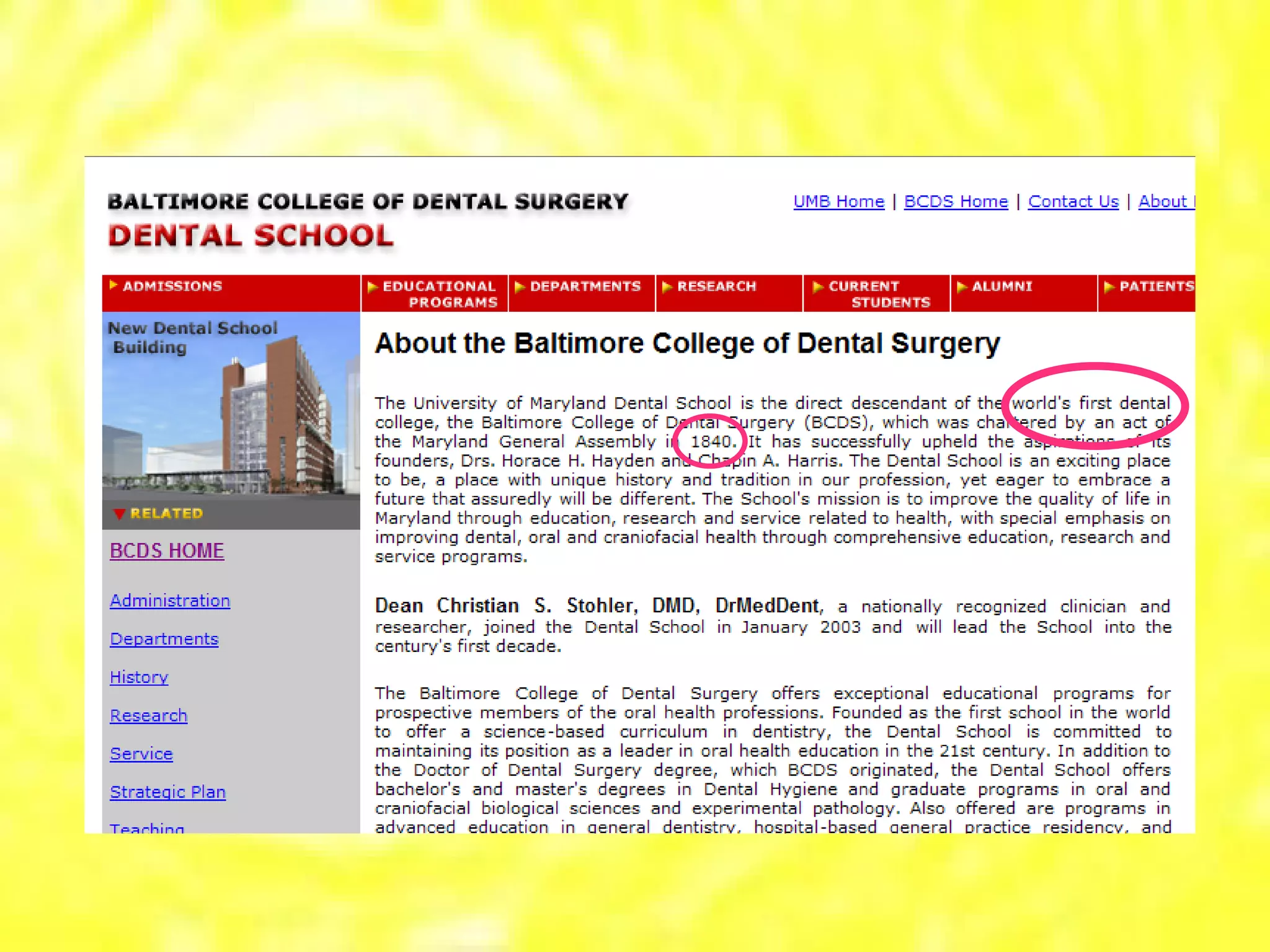Open the Departments sidebar link
Screen dimensions: 1270x952
click(164, 639)
